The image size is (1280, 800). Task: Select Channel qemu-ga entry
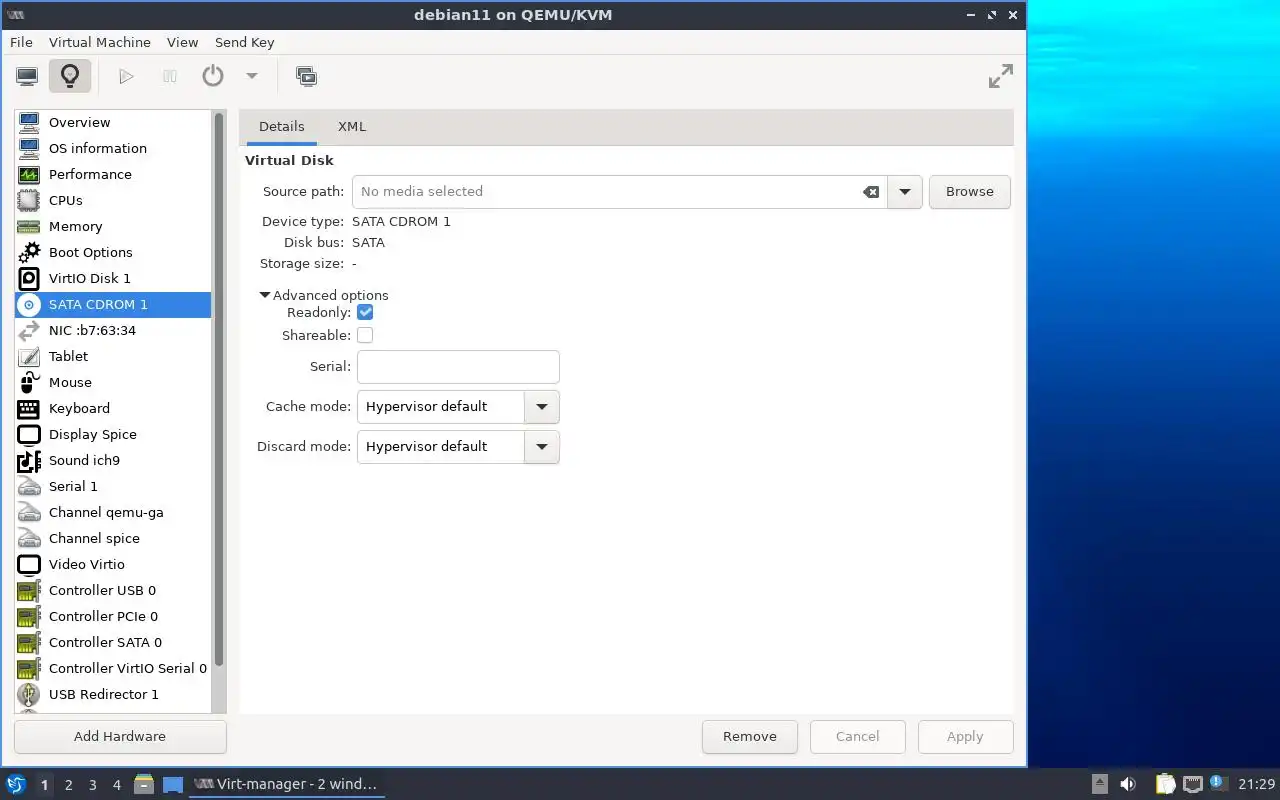(113, 512)
